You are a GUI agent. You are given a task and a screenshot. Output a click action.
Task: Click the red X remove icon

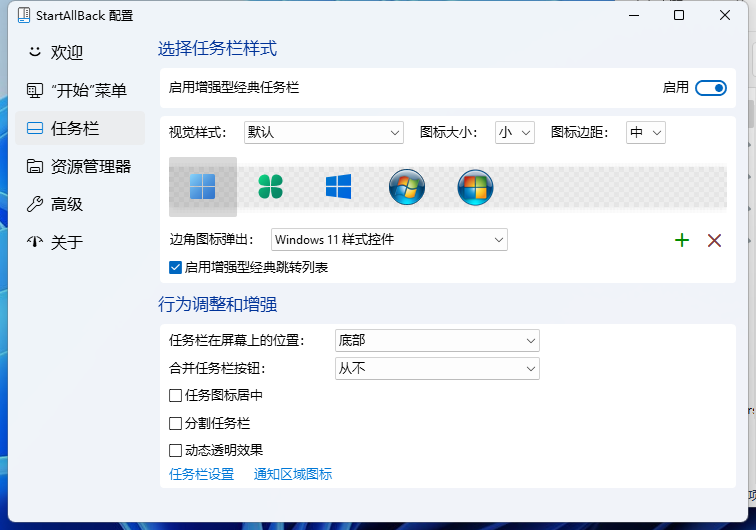click(714, 240)
